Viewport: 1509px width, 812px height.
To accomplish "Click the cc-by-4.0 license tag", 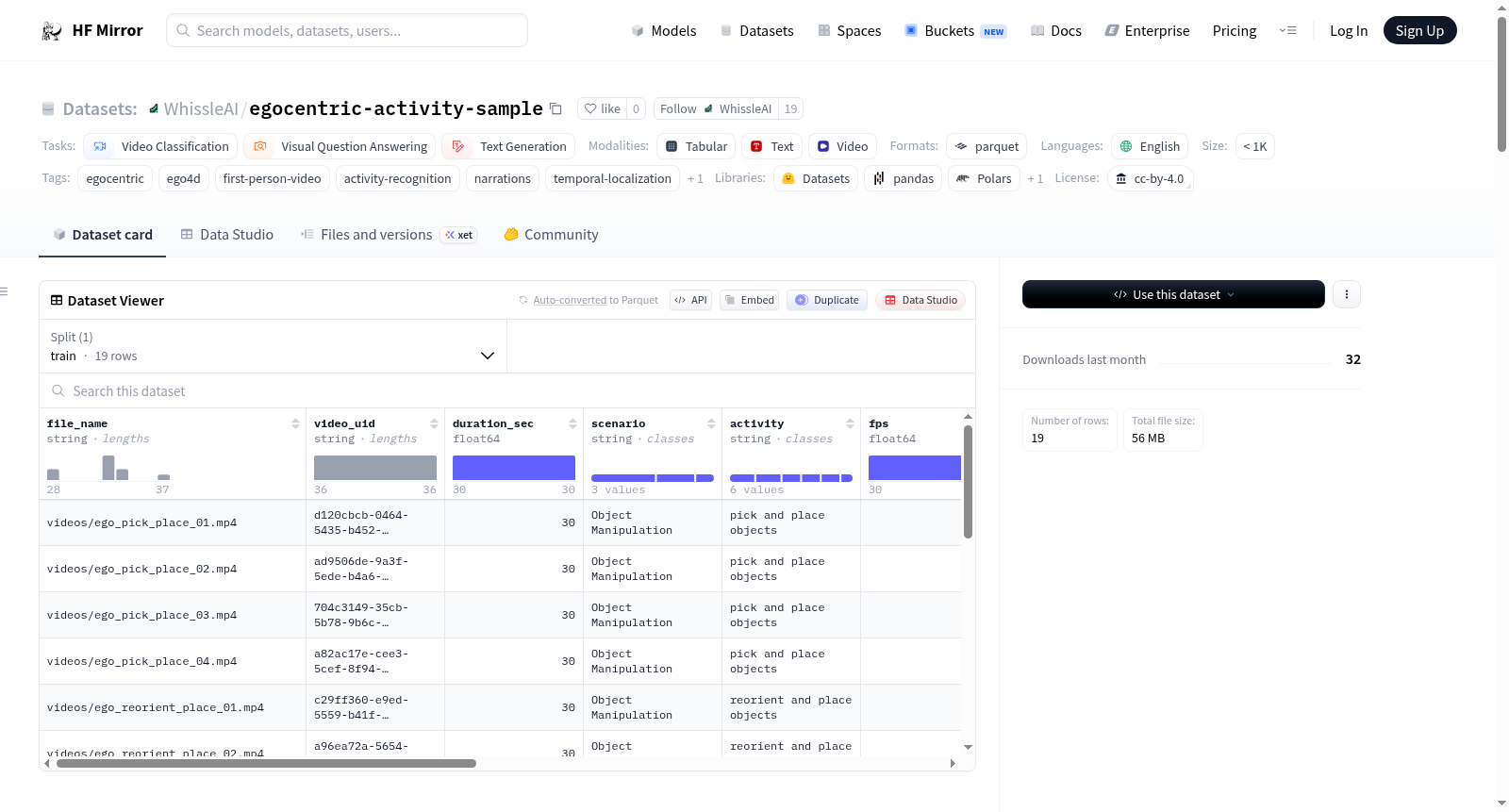I will coord(1150,178).
